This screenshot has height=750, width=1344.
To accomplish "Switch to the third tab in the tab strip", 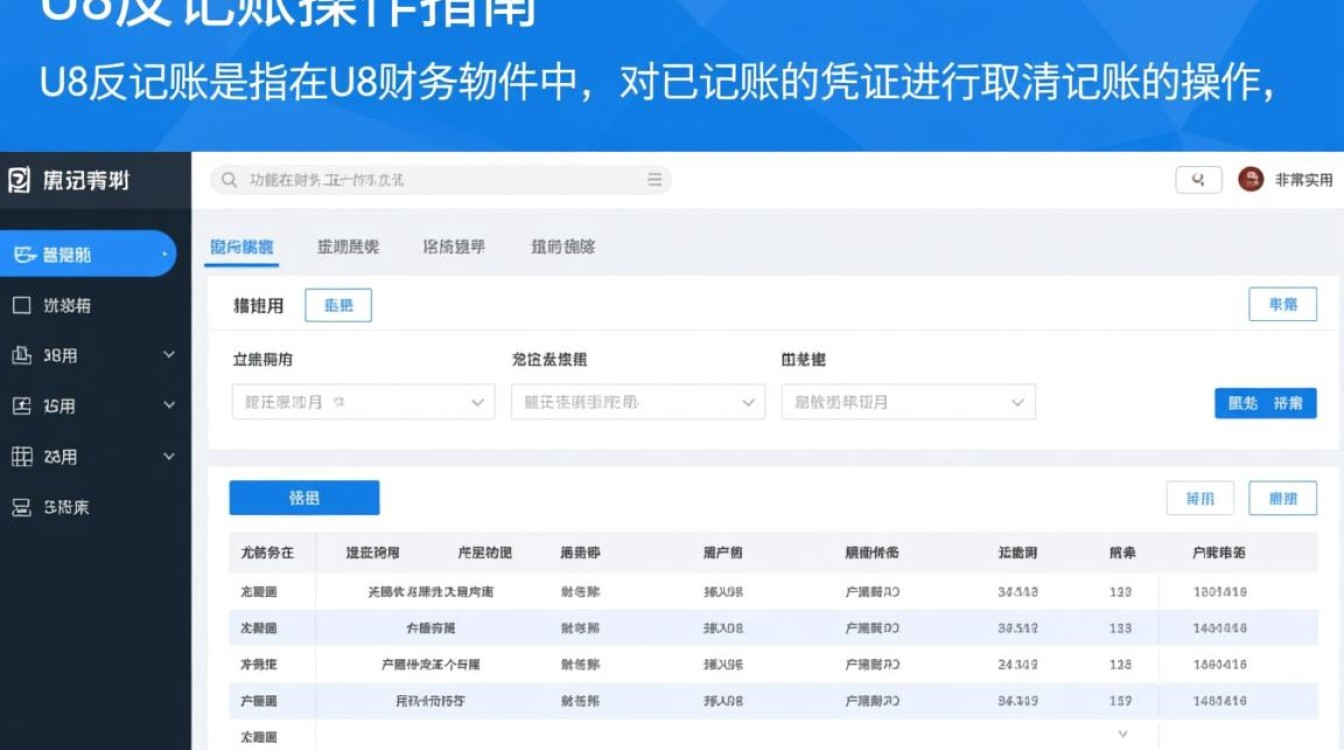I will click(x=454, y=247).
